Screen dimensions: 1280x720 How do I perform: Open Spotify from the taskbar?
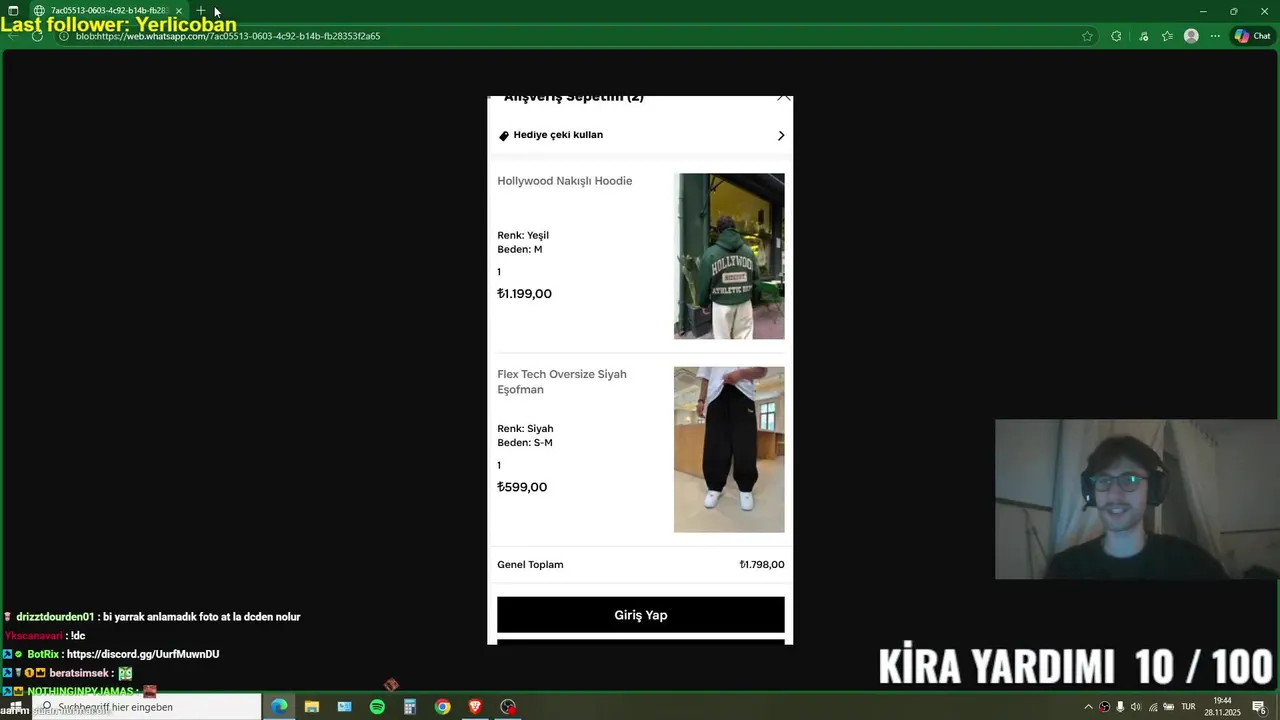377,707
